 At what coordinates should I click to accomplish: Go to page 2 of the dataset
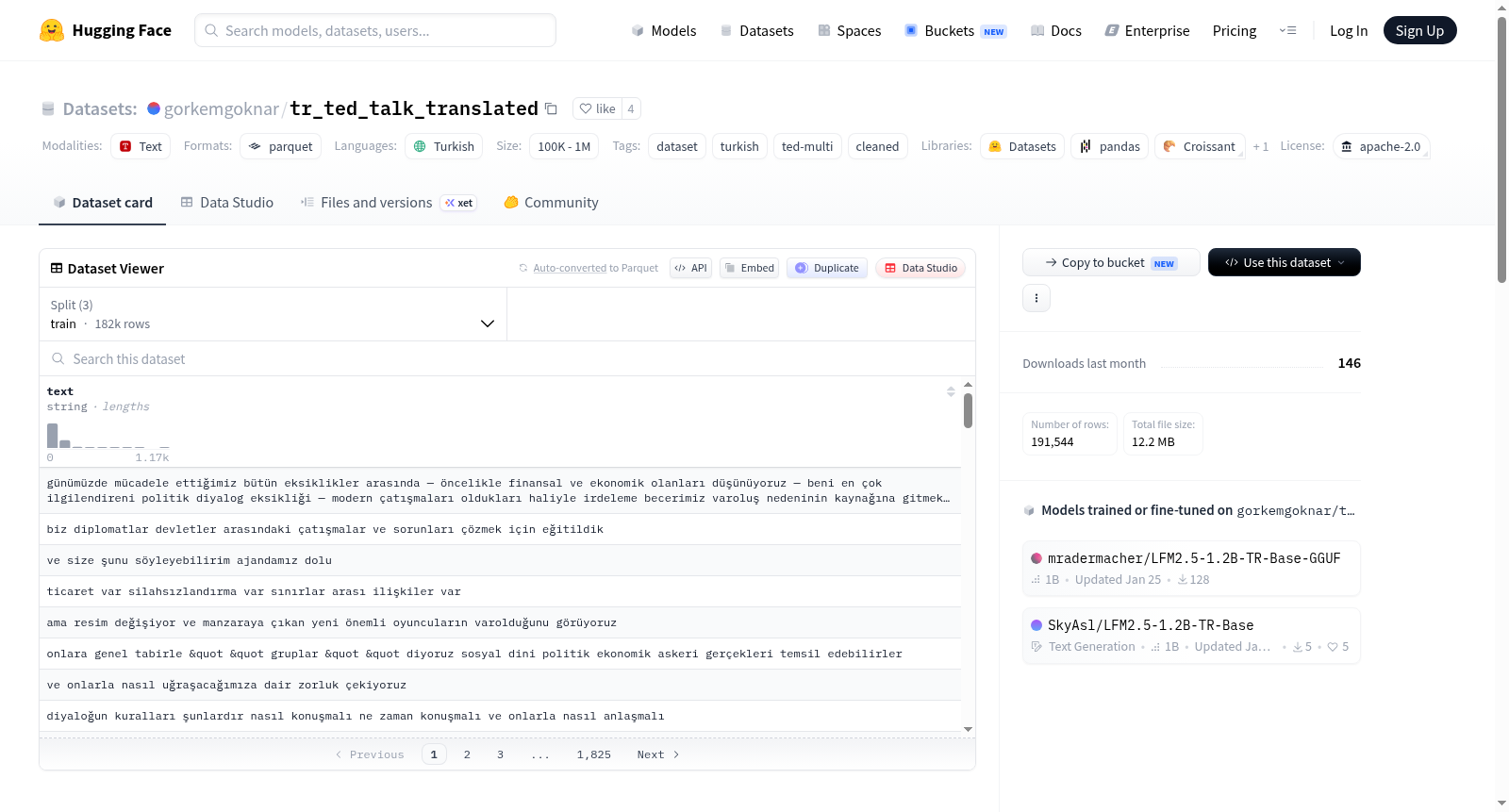(467, 754)
